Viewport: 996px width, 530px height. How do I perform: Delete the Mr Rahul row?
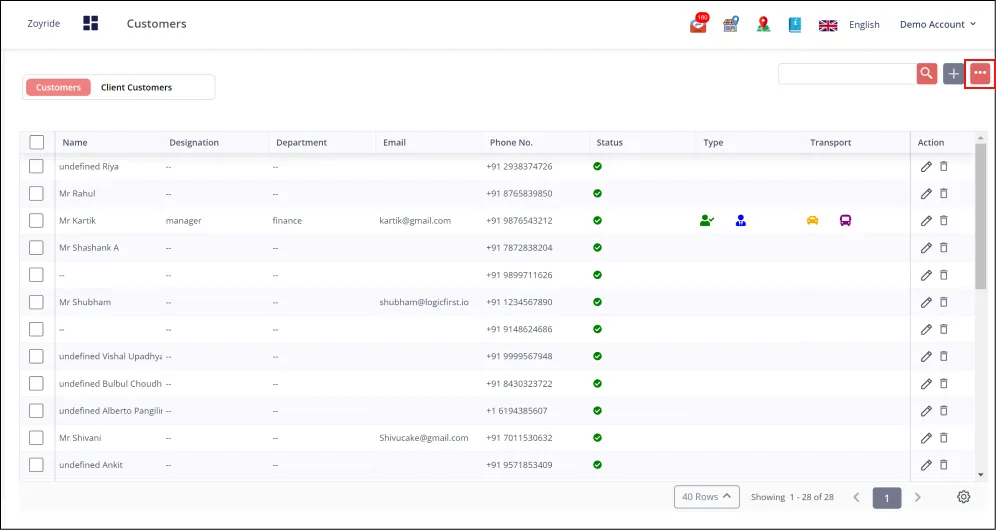point(944,193)
